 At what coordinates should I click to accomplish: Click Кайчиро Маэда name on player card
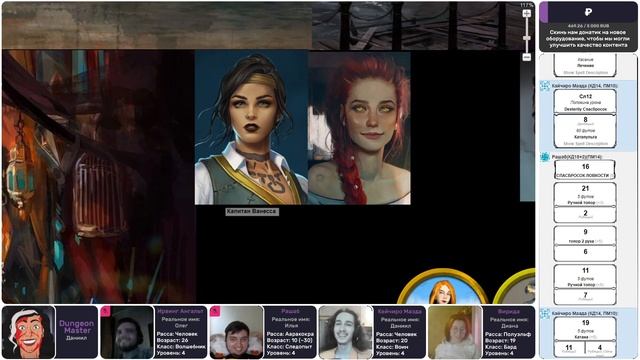pos(399,311)
